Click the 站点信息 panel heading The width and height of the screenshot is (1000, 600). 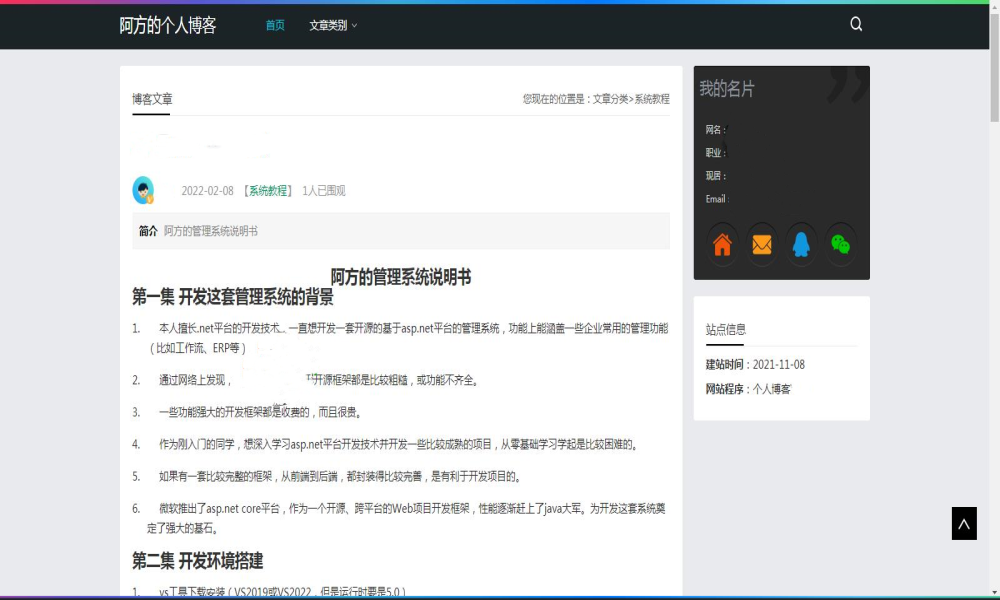[x=726, y=329]
